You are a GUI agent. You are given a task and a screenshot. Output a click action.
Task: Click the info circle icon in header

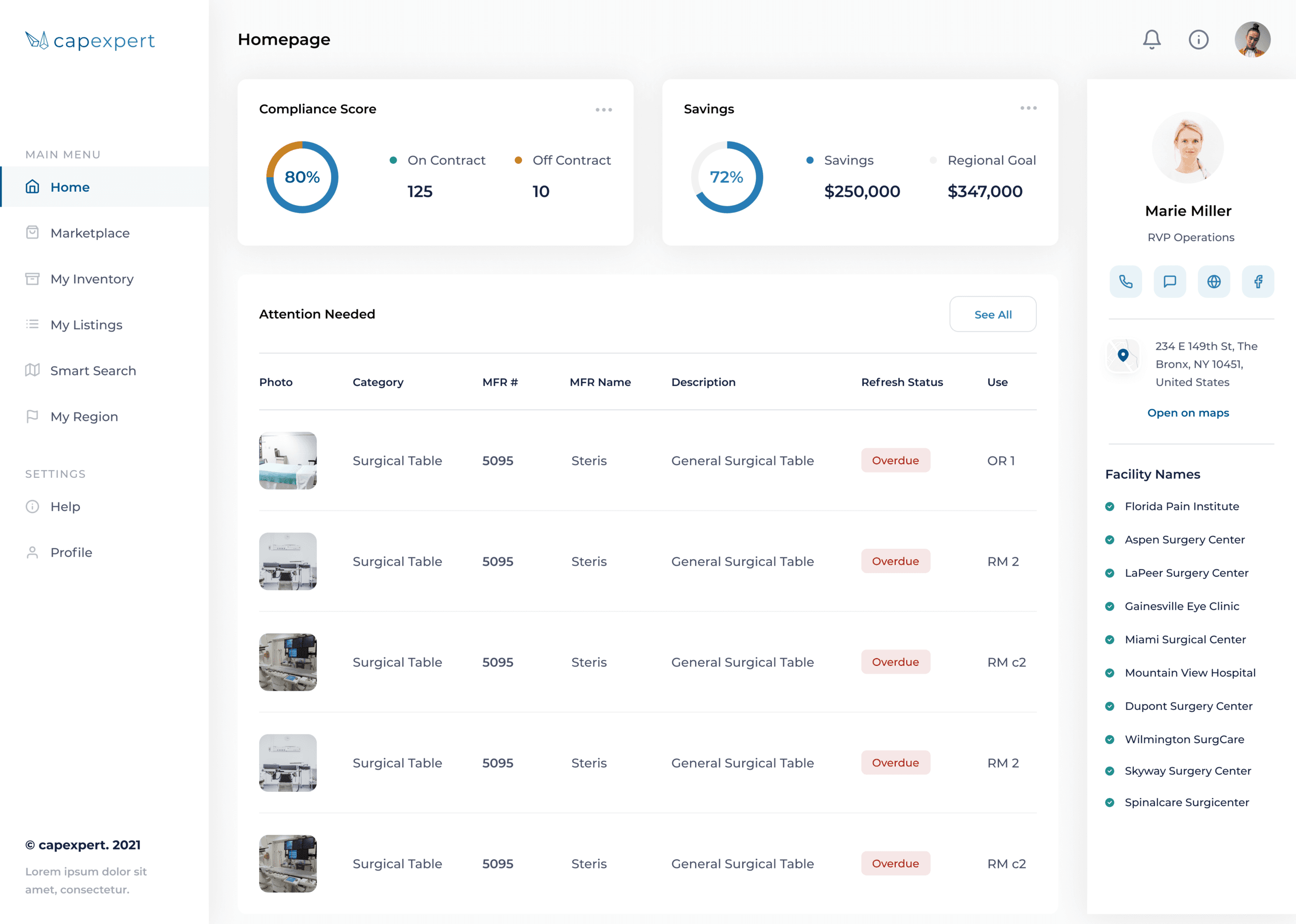point(1198,39)
